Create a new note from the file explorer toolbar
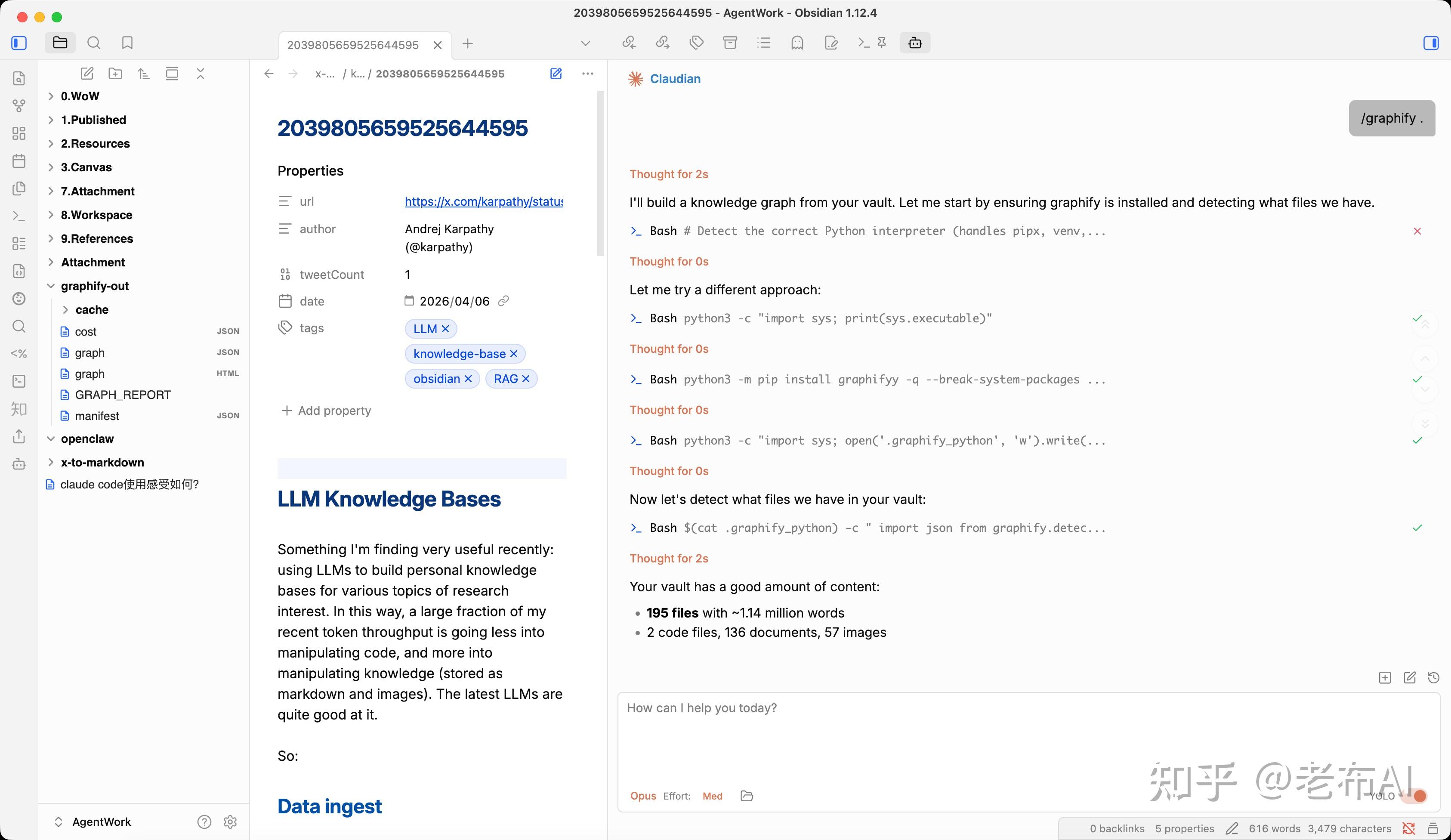1451x840 pixels. (87, 74)
